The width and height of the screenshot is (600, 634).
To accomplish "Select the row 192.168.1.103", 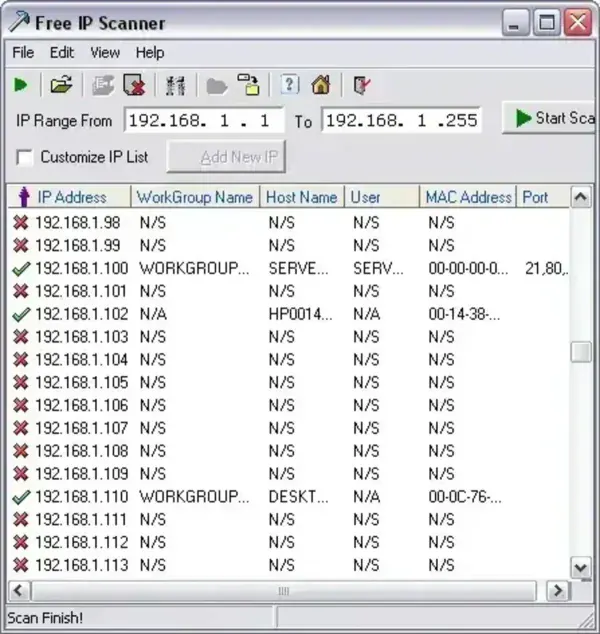I will tap(289, 337).
